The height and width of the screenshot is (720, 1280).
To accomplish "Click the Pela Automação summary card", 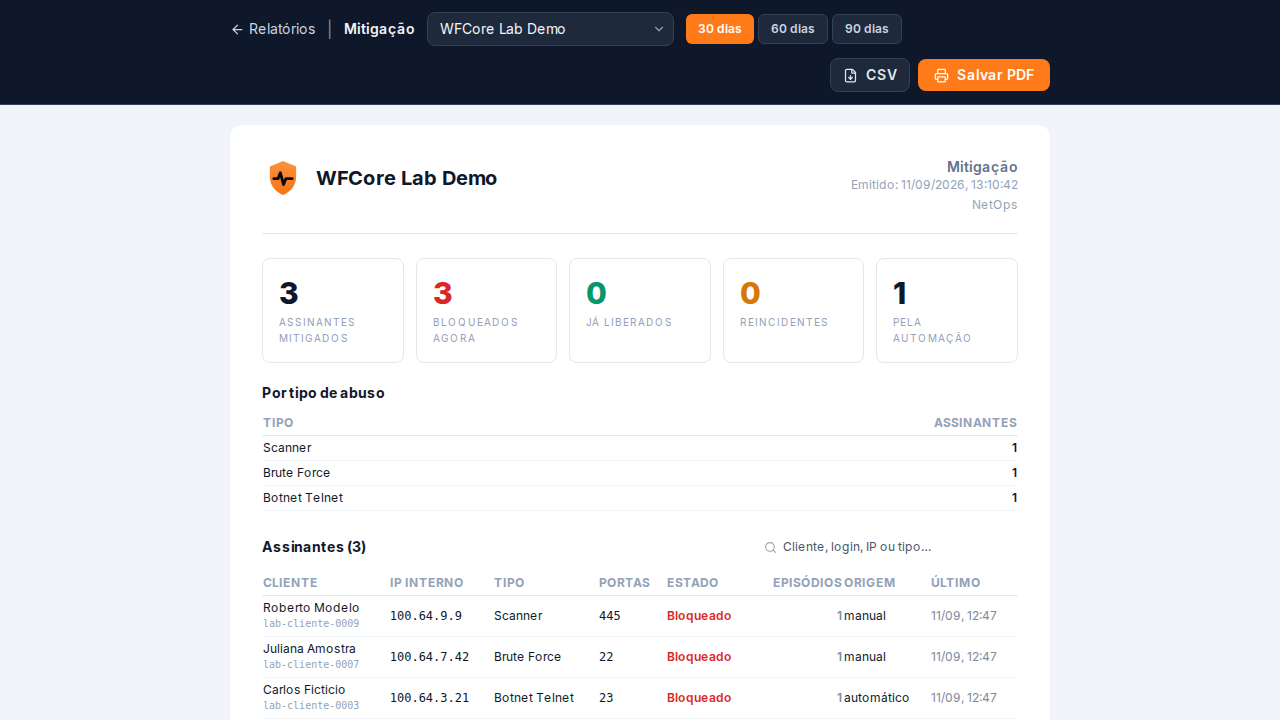I will click(947, 310).
